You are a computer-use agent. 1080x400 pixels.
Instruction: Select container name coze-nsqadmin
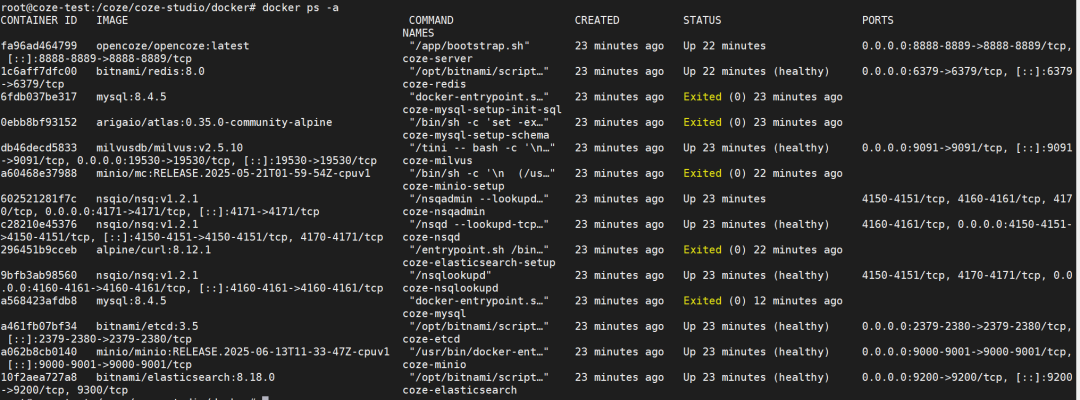(x=444, y=211)
